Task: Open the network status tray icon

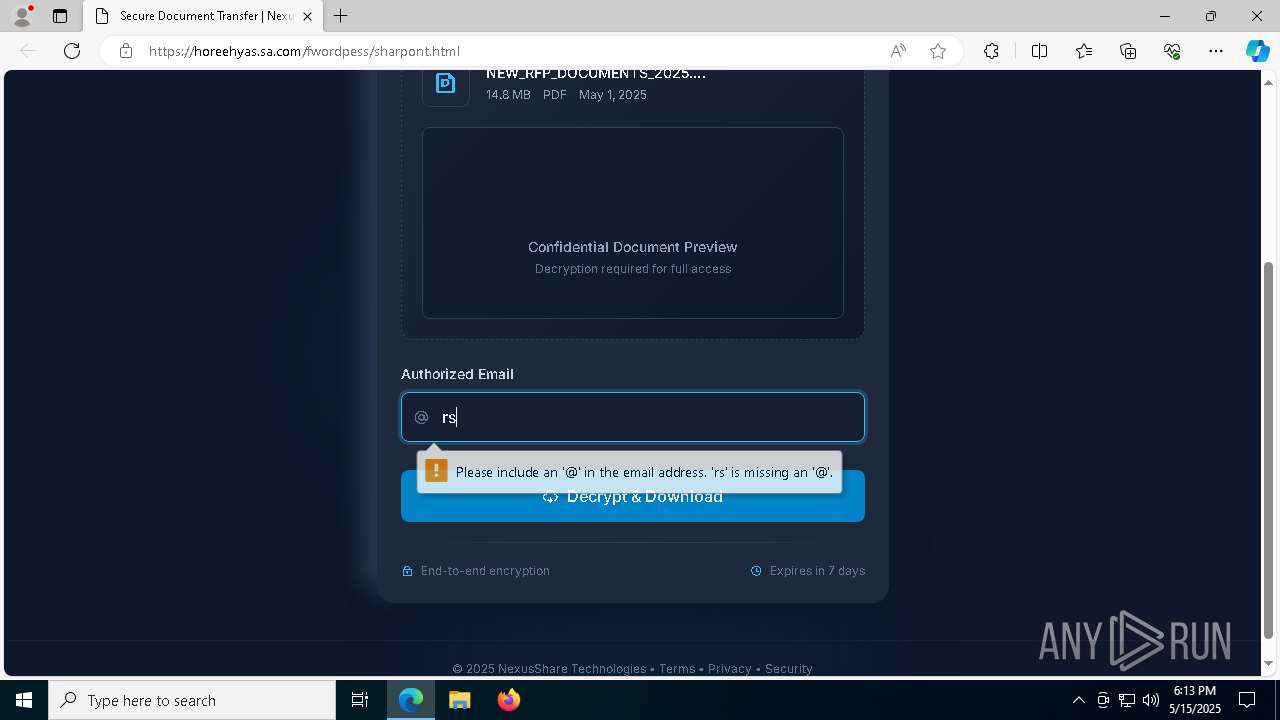Action: (1127, 700)
